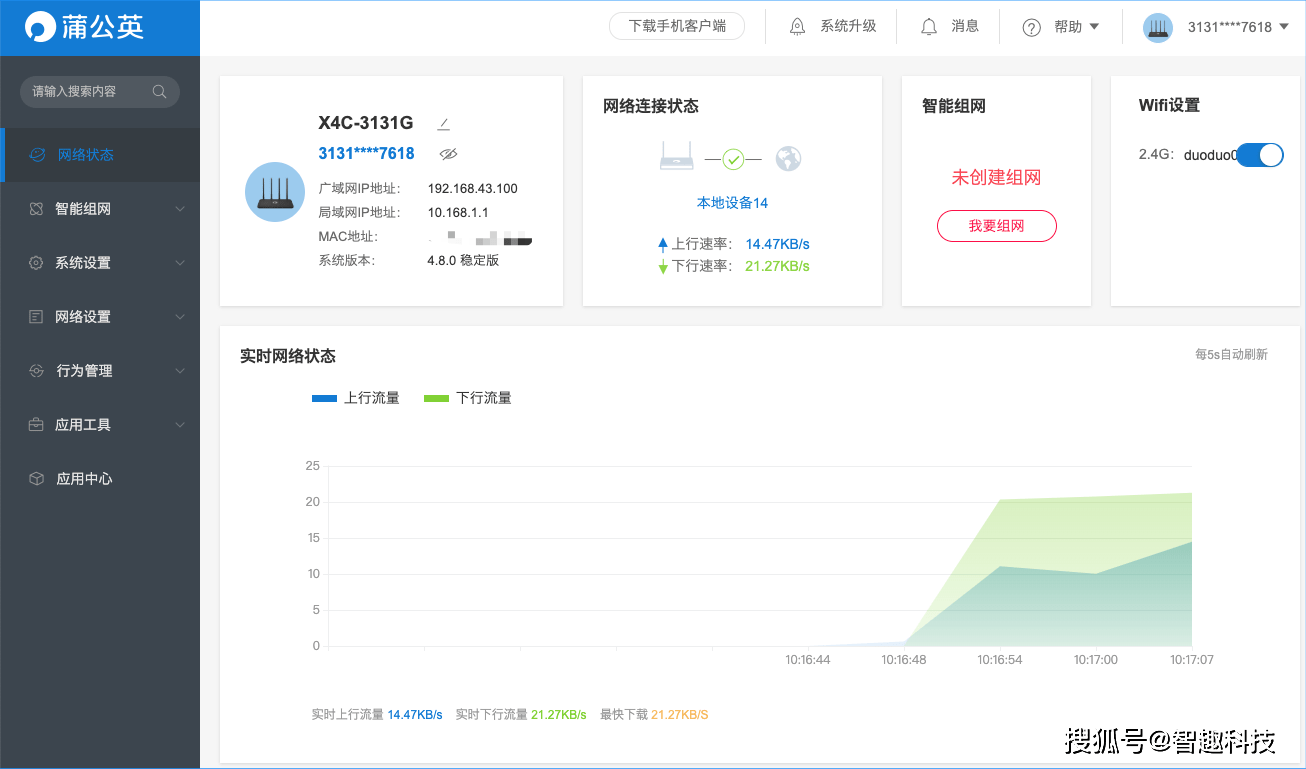Click the blue upload arrow icon
This screenshot has height=769, width=1306.
click(663, 244)
